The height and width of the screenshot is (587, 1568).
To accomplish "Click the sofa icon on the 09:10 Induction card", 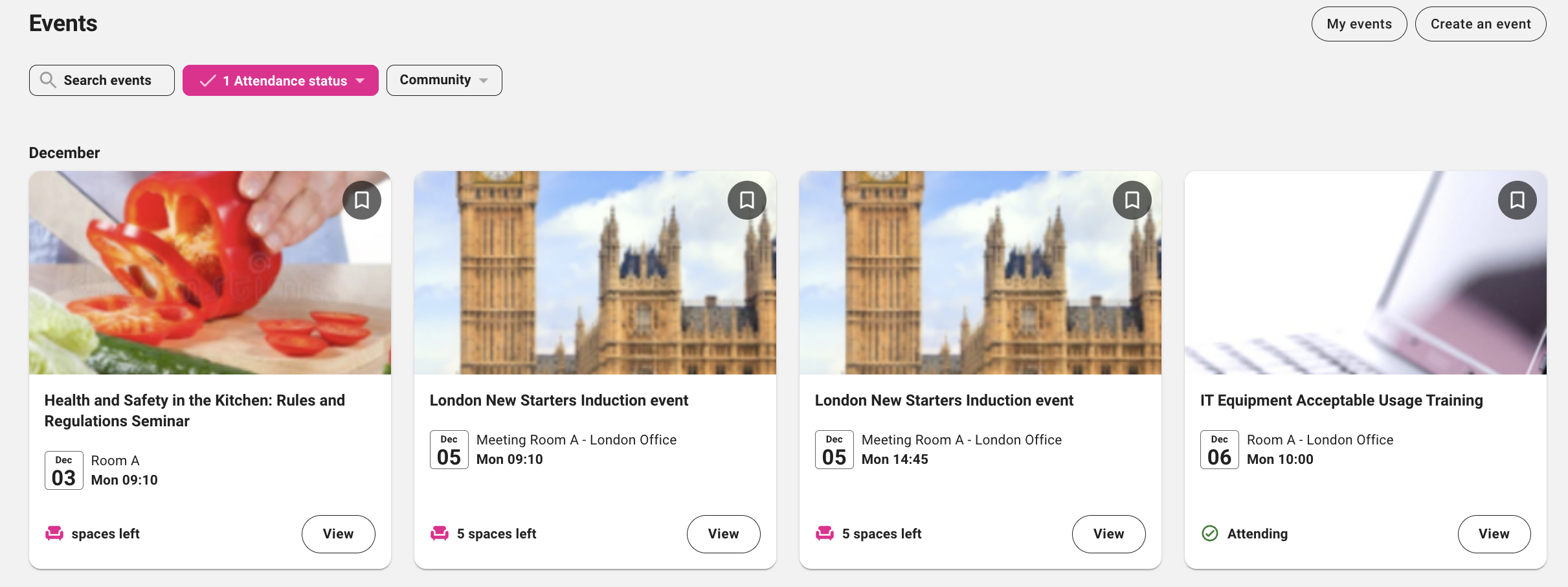I will [x=440, y=533].
